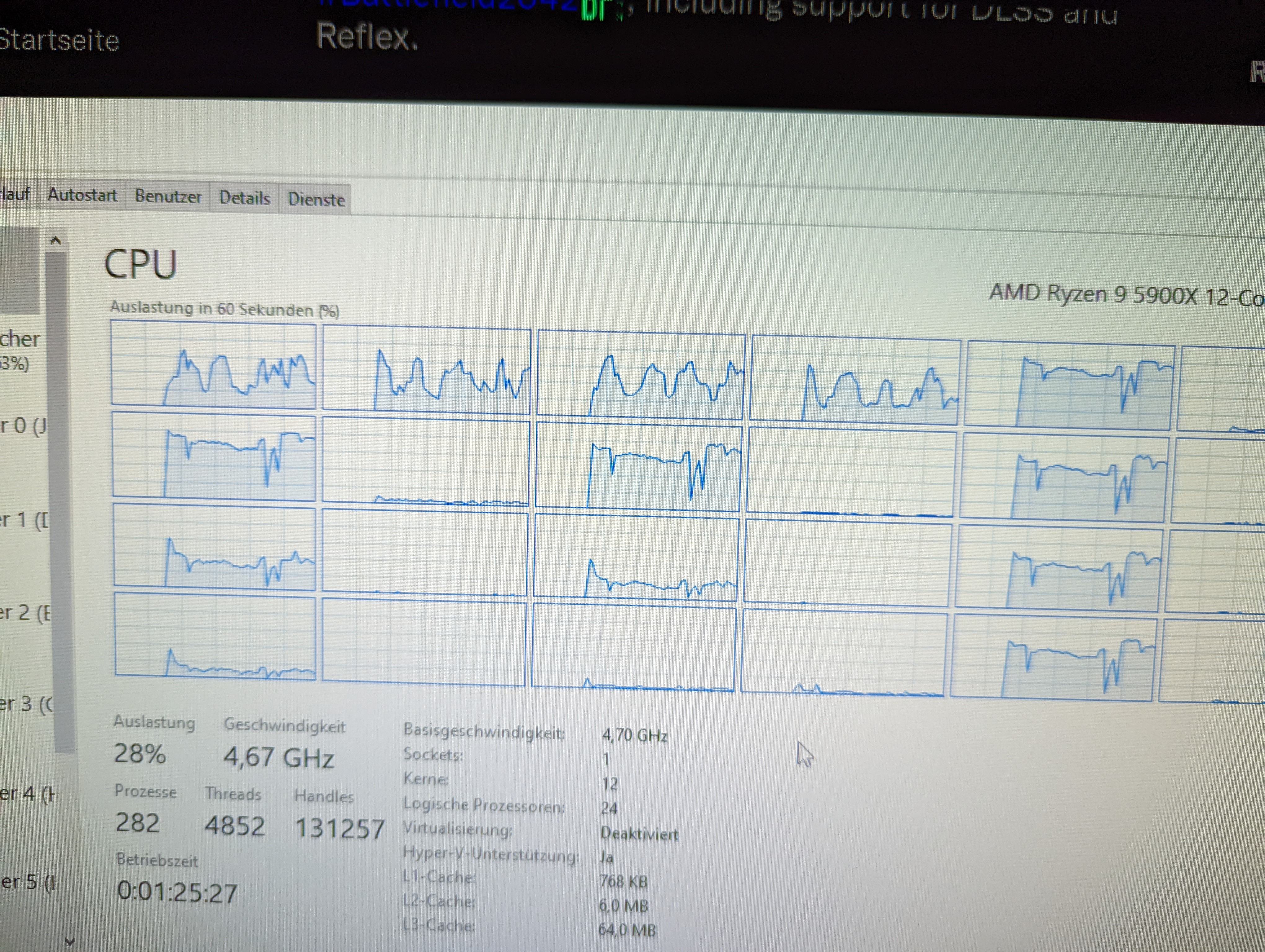
Task: Select the third graph in third row
Action: tap(636, 558)
